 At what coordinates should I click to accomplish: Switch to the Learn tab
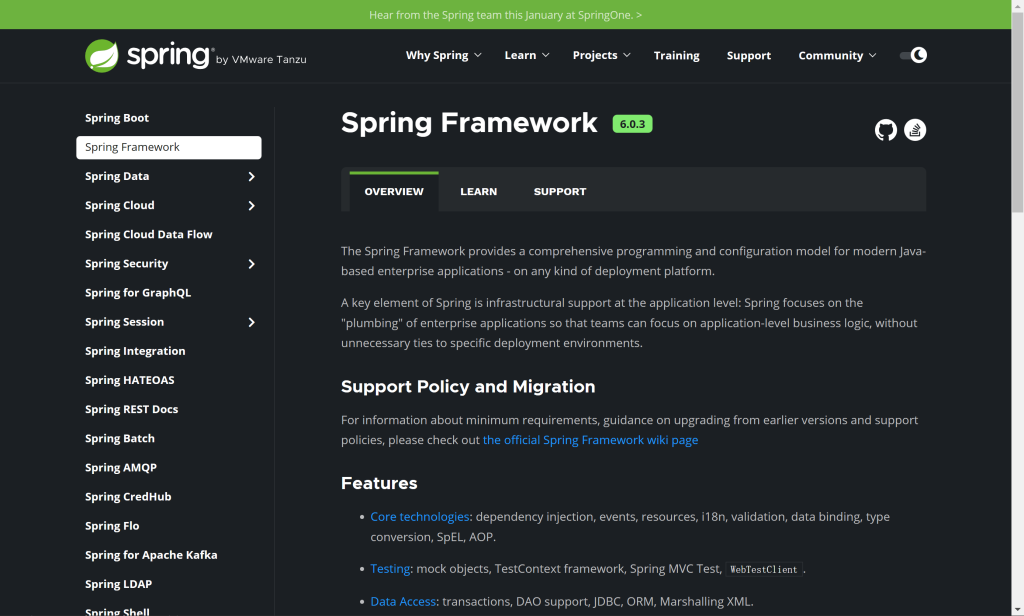click(479, 191)
